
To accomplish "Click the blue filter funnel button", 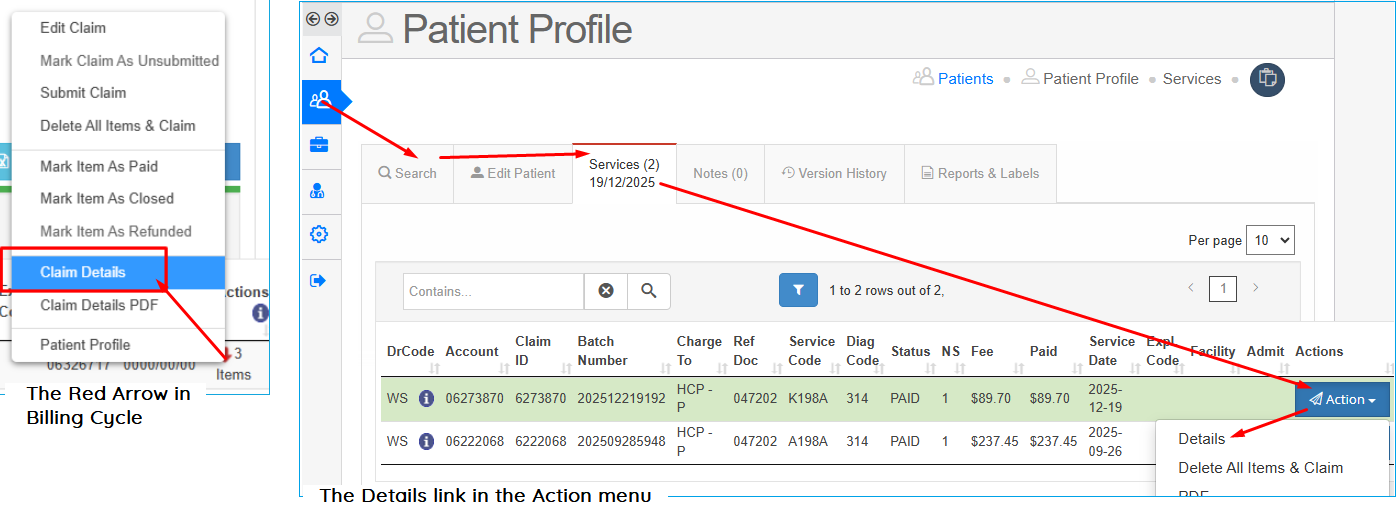I will point(798,290).
